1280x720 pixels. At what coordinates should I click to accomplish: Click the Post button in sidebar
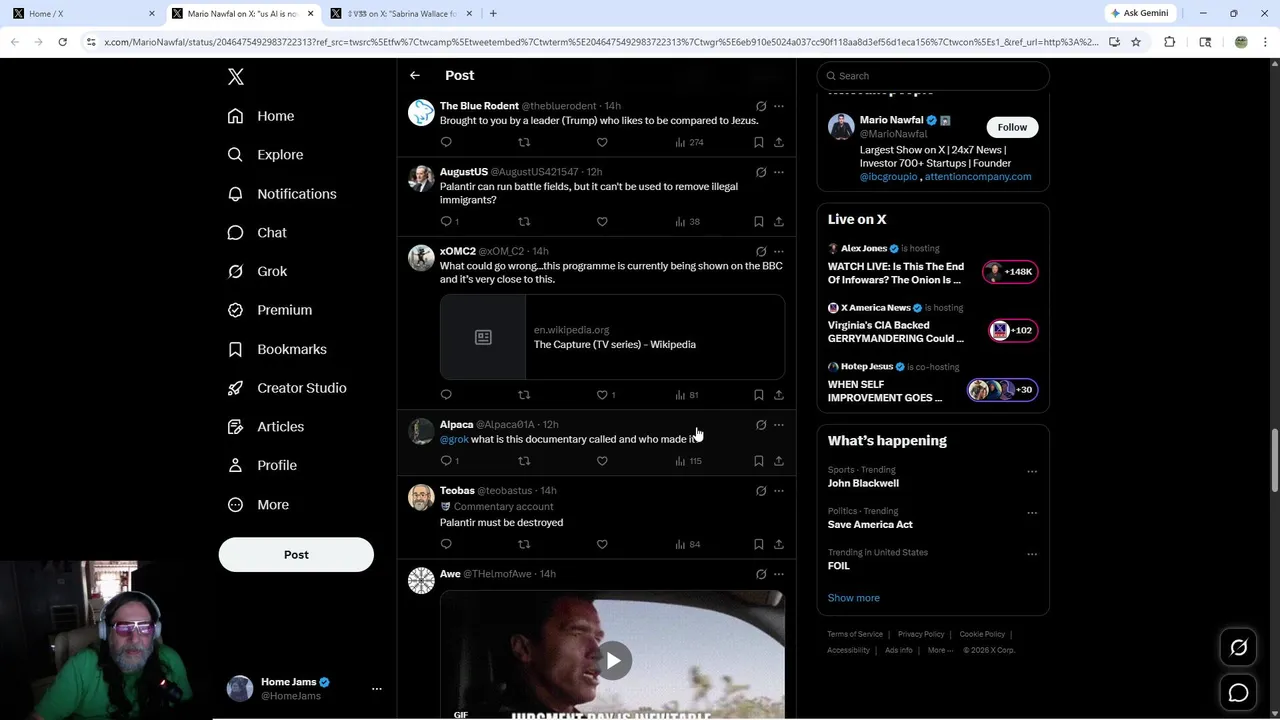click(x=296, y=555)
